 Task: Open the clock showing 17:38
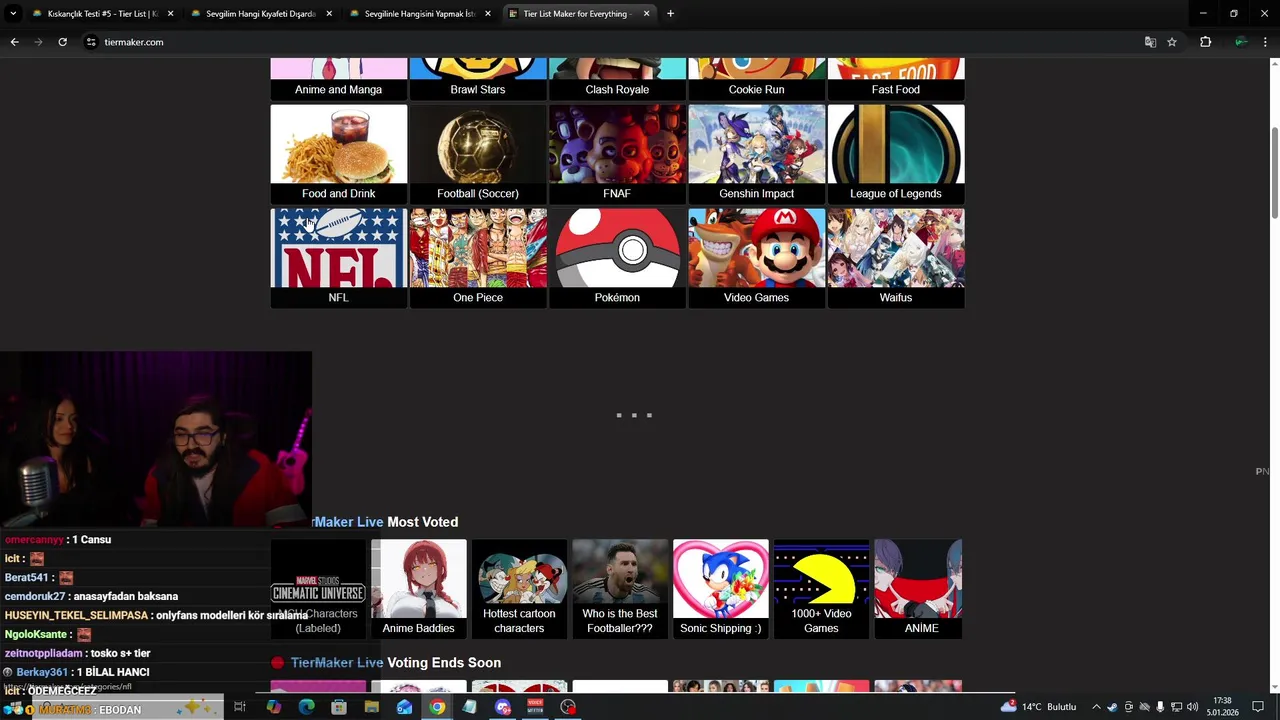pyautogui.click(x=1222, y=707)
